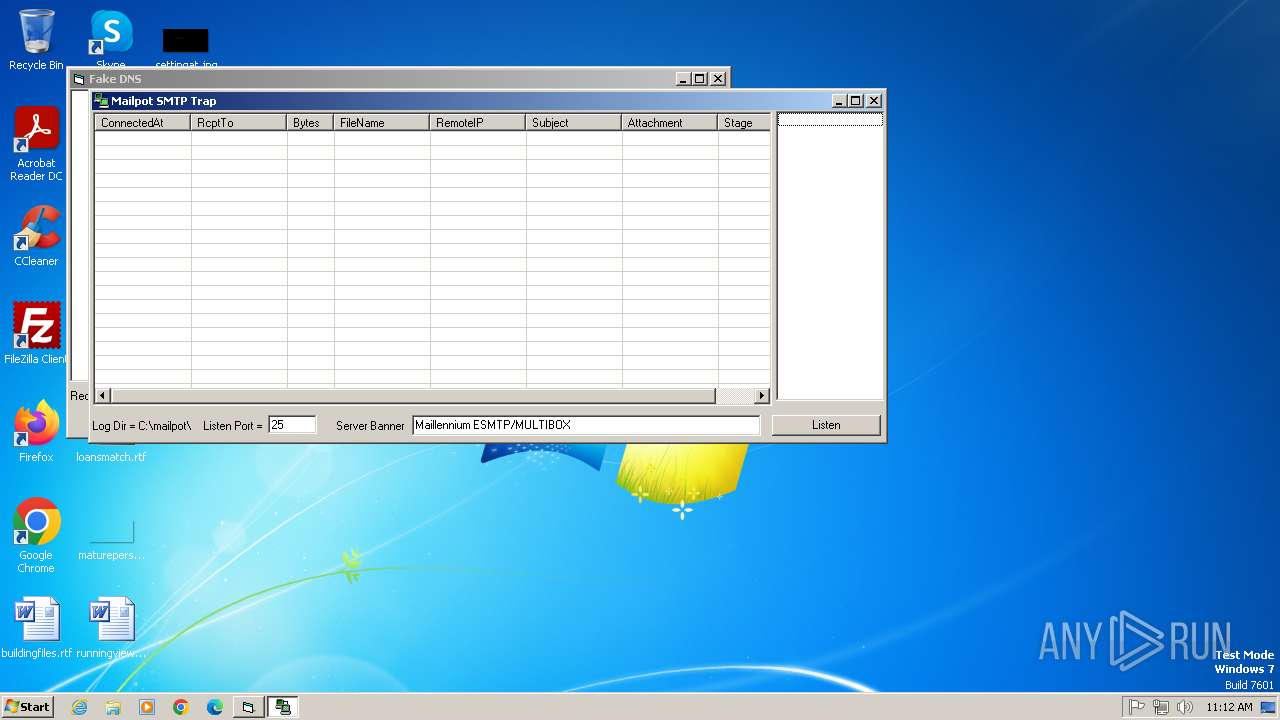
Task: Click the Fake DNS window title icon
Action: [79, 79]
